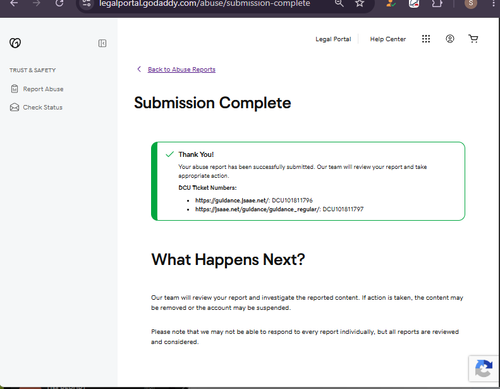Click the Submission Complete heading
The width and height of the screenshot is (500, 389).
212,103
